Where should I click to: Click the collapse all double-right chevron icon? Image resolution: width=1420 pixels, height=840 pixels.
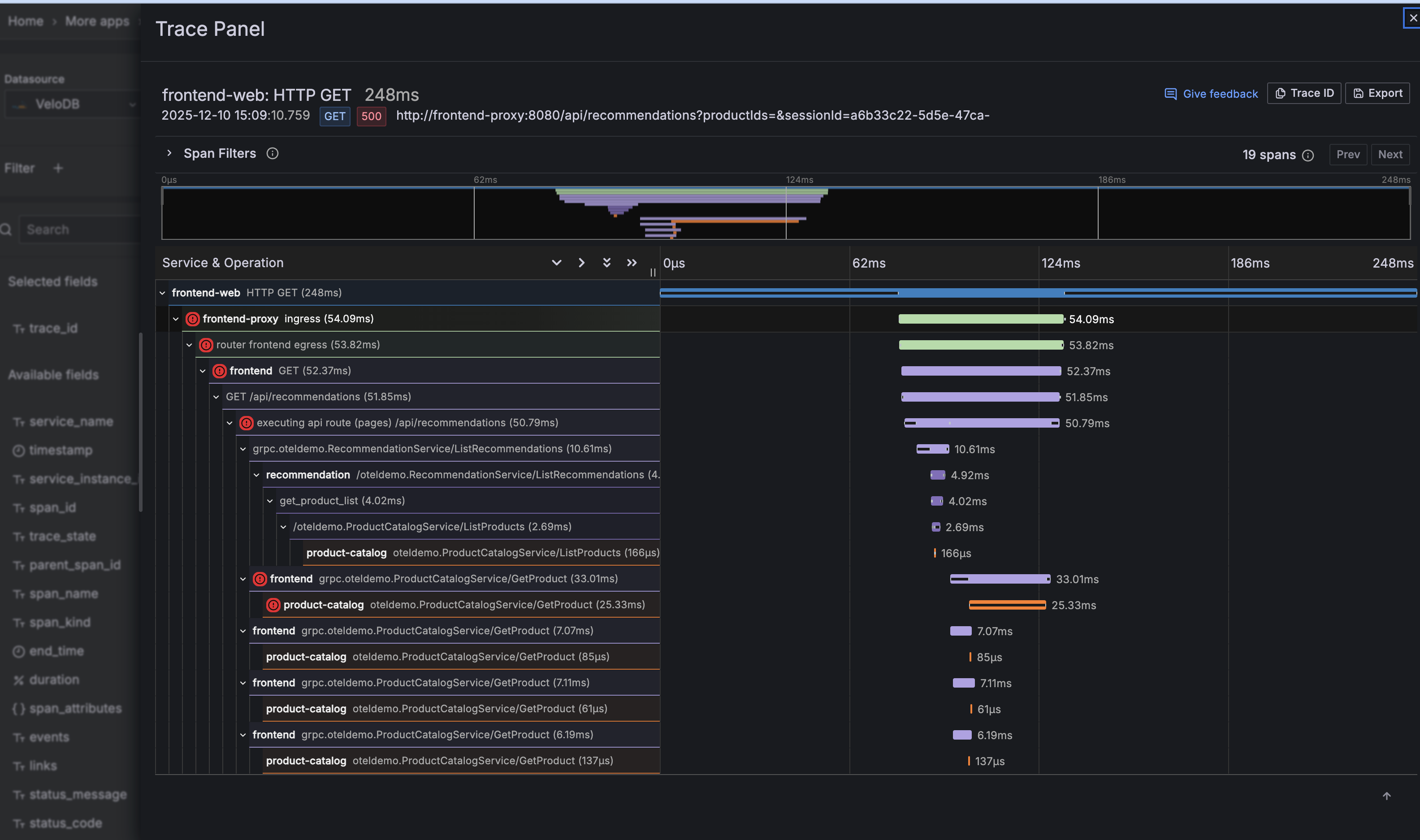coord(632,263)
